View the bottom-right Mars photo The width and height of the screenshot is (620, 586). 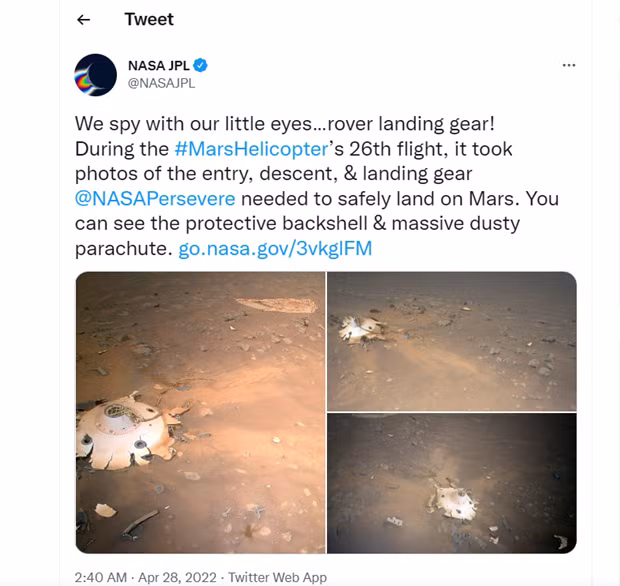452,483
